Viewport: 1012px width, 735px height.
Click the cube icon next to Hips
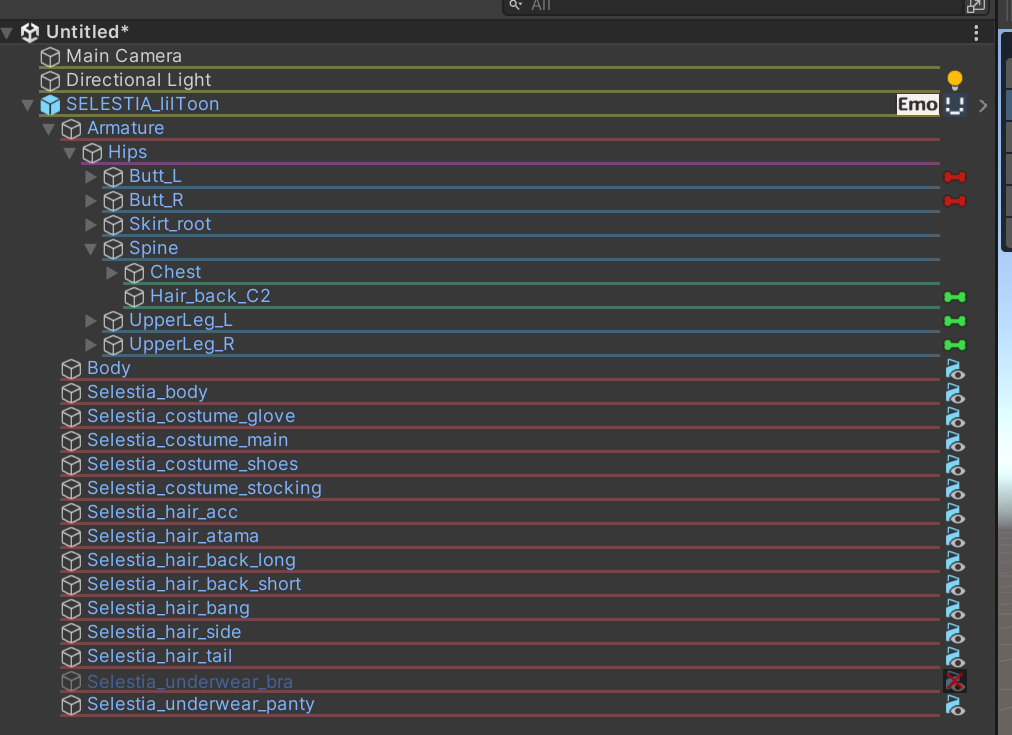click(x=92, y=153)
